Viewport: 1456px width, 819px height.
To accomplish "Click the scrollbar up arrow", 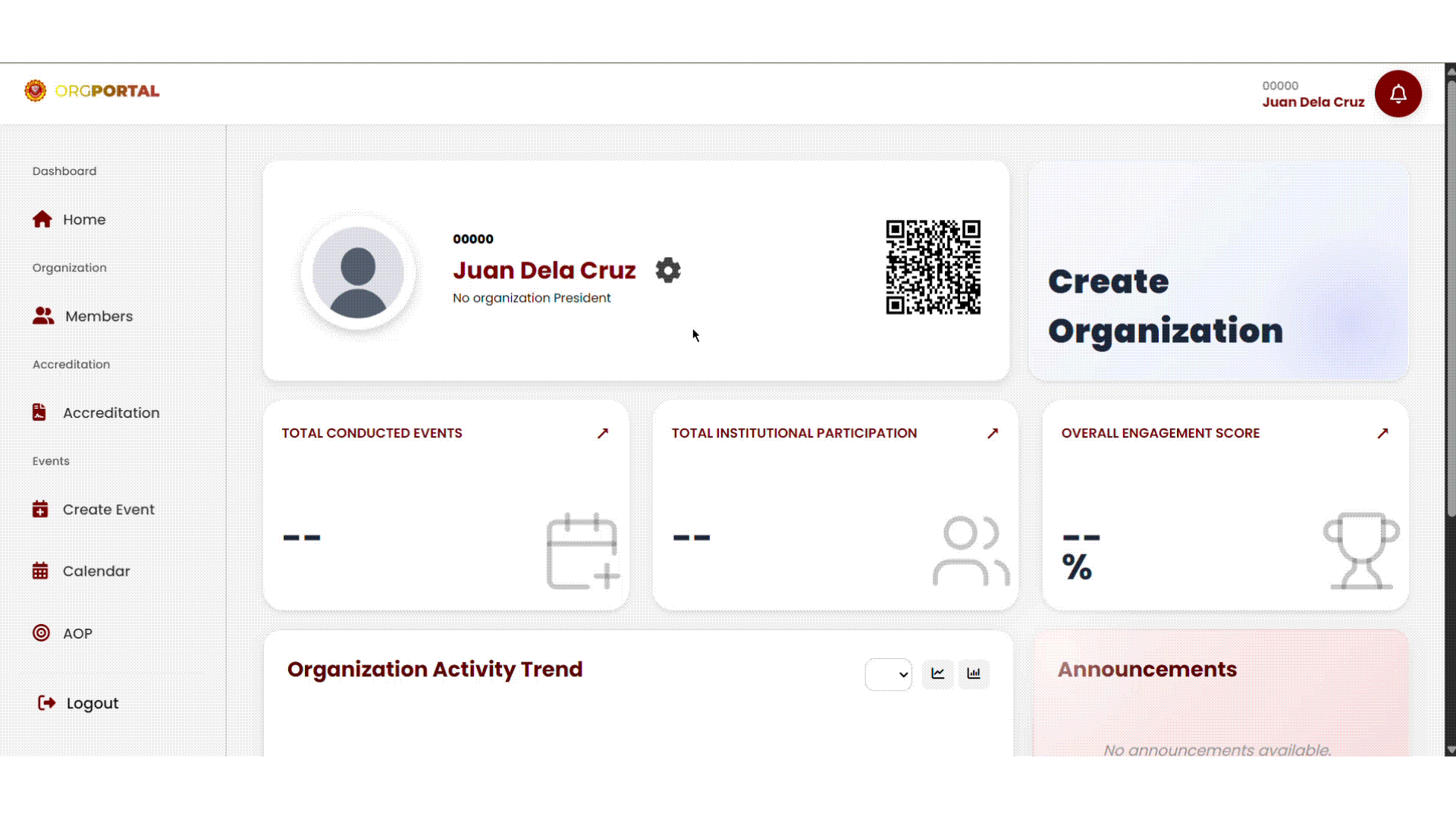I will (x=1450, y=71).
